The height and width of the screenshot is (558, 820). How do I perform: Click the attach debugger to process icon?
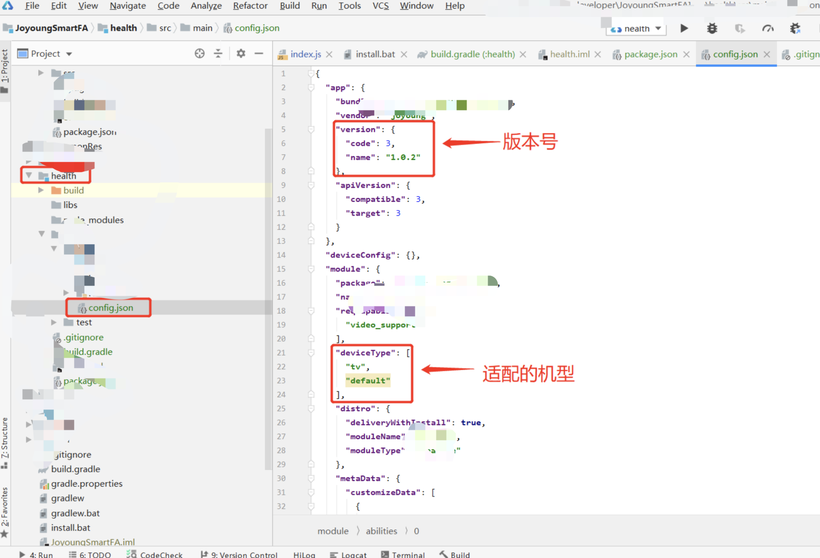pyautogui.click(x=795, y=28)
